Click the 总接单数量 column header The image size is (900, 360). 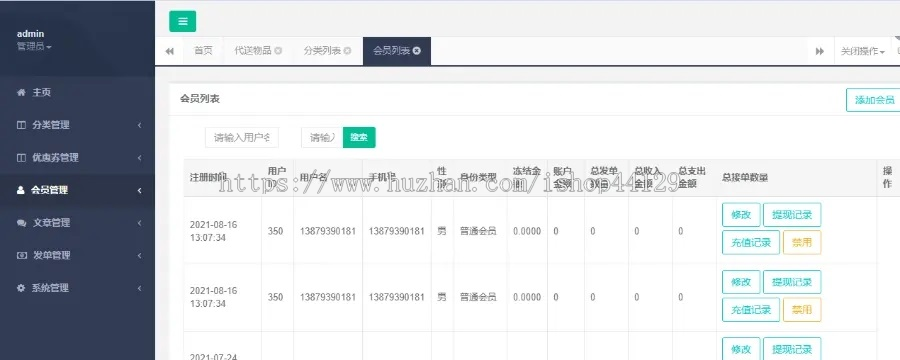(745, 177)
